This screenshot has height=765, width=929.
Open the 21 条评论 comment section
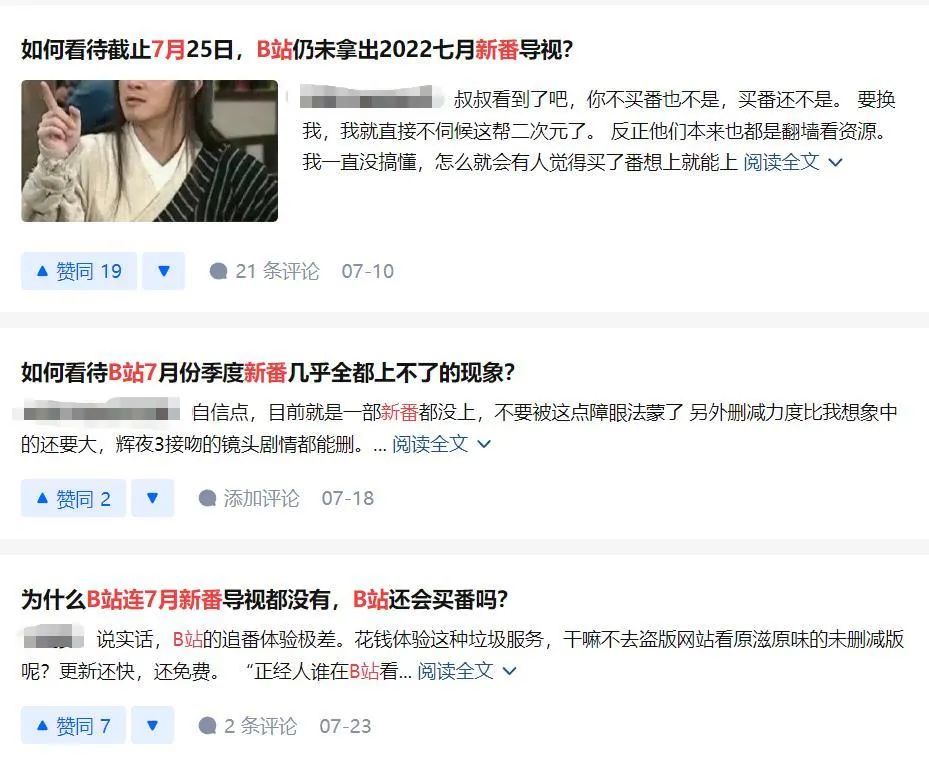click(264, 271)
